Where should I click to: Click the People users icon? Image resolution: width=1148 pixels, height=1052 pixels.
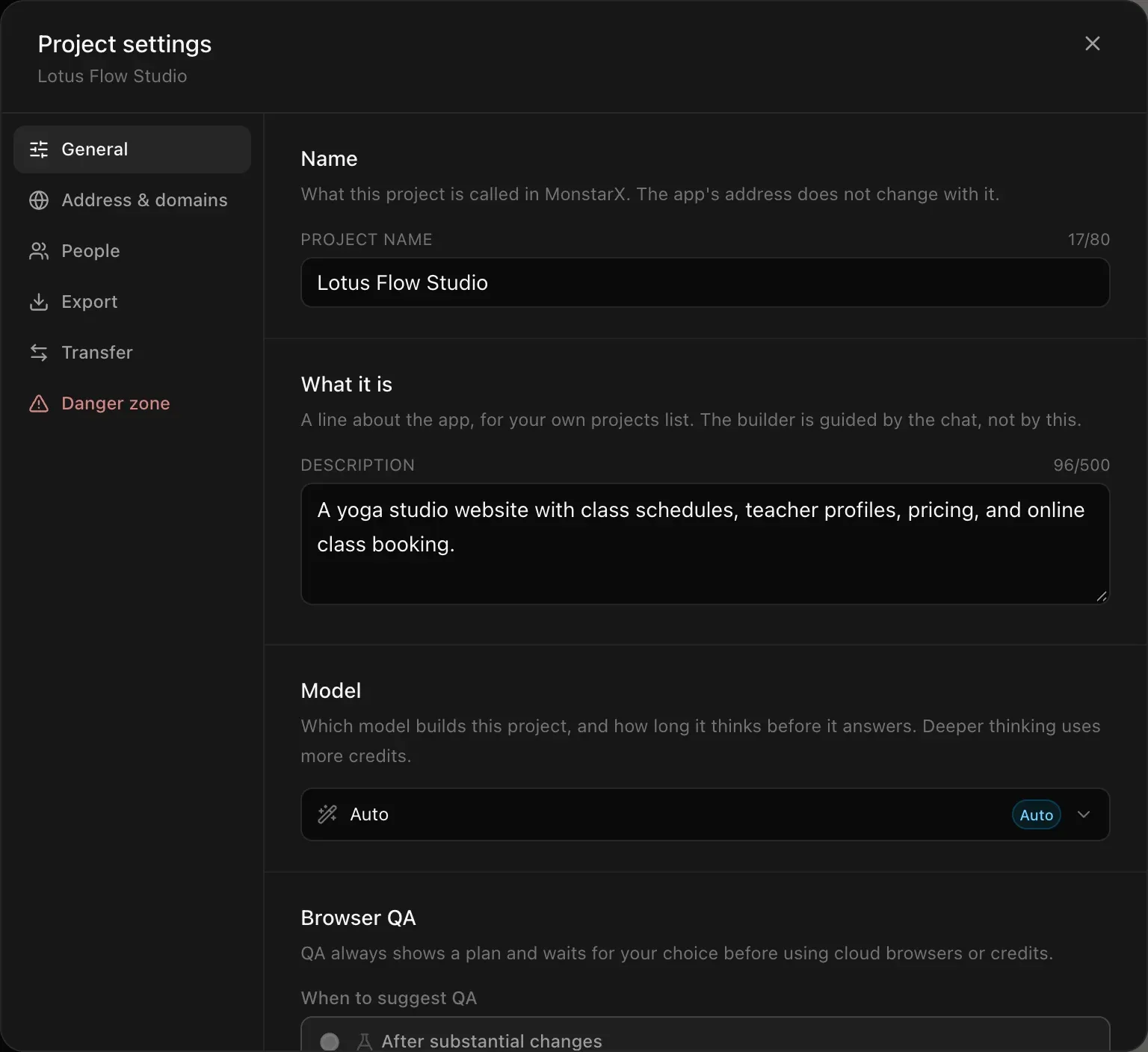(x=39, y=251)
